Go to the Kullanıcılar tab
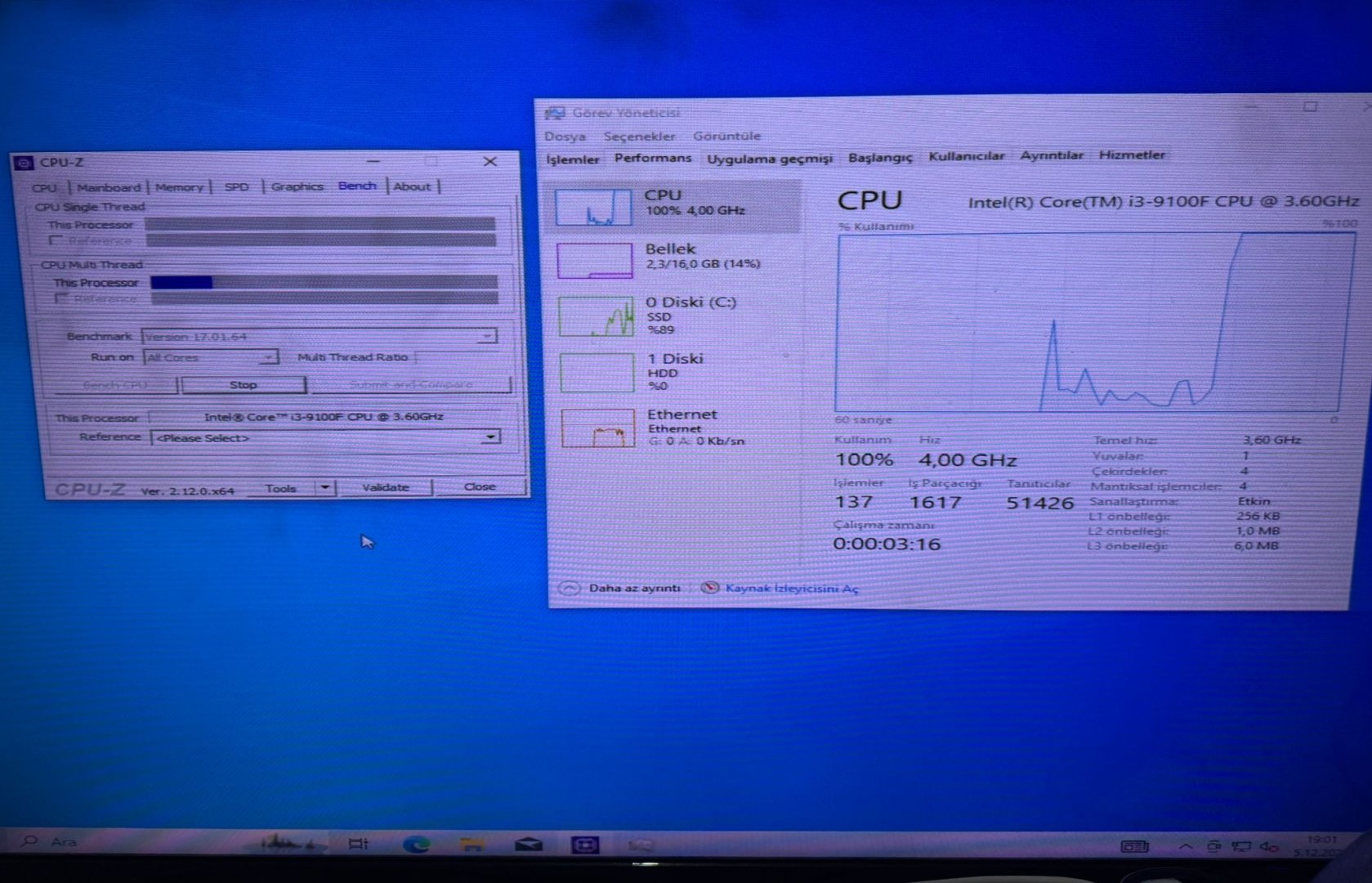The image size is (1372, 883). [x=967, y=156]
